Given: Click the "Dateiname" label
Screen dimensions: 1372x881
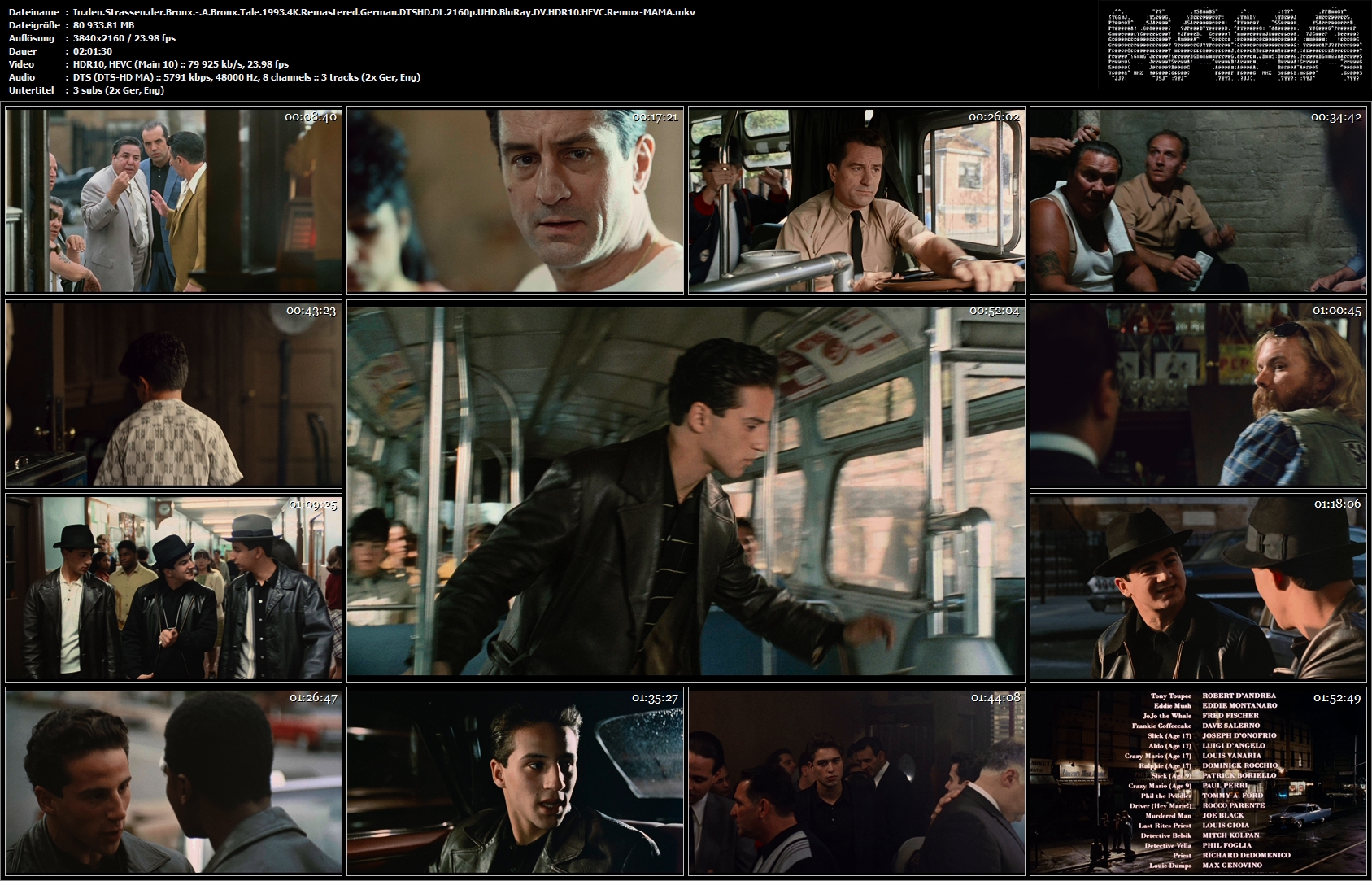Looking at the screenshot, I should [33, 12].
